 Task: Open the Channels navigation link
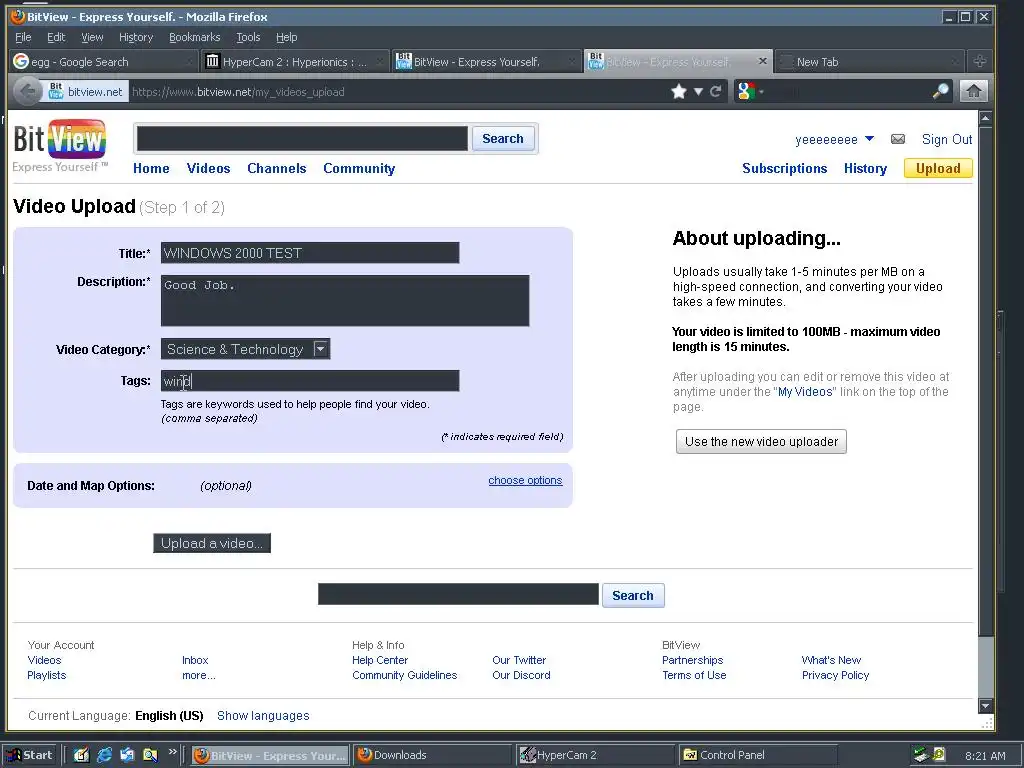pyautogui.click(x=277, y=168)
